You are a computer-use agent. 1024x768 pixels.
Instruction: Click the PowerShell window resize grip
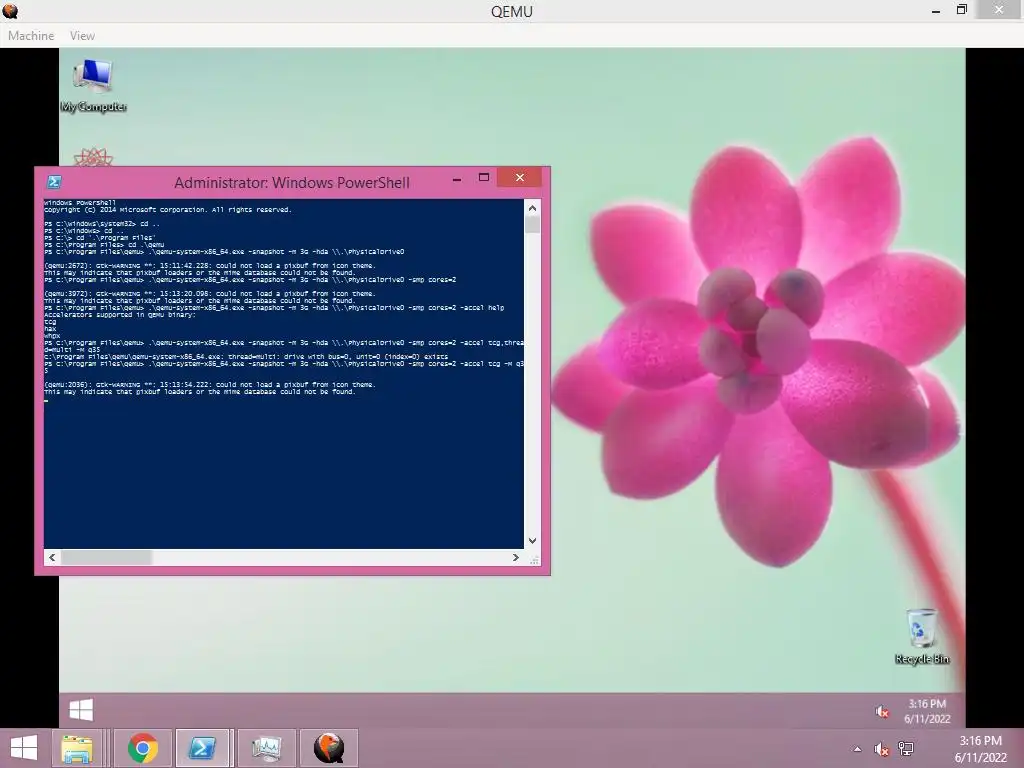pyautogui.click(x=534, y=560)
